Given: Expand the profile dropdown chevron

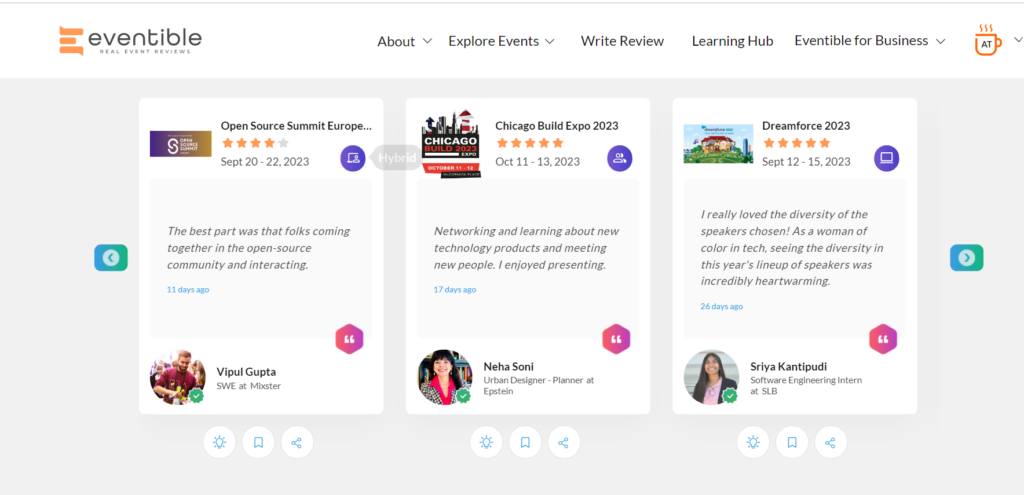Looking at the screenshot, I should (x=1017, y=39).
